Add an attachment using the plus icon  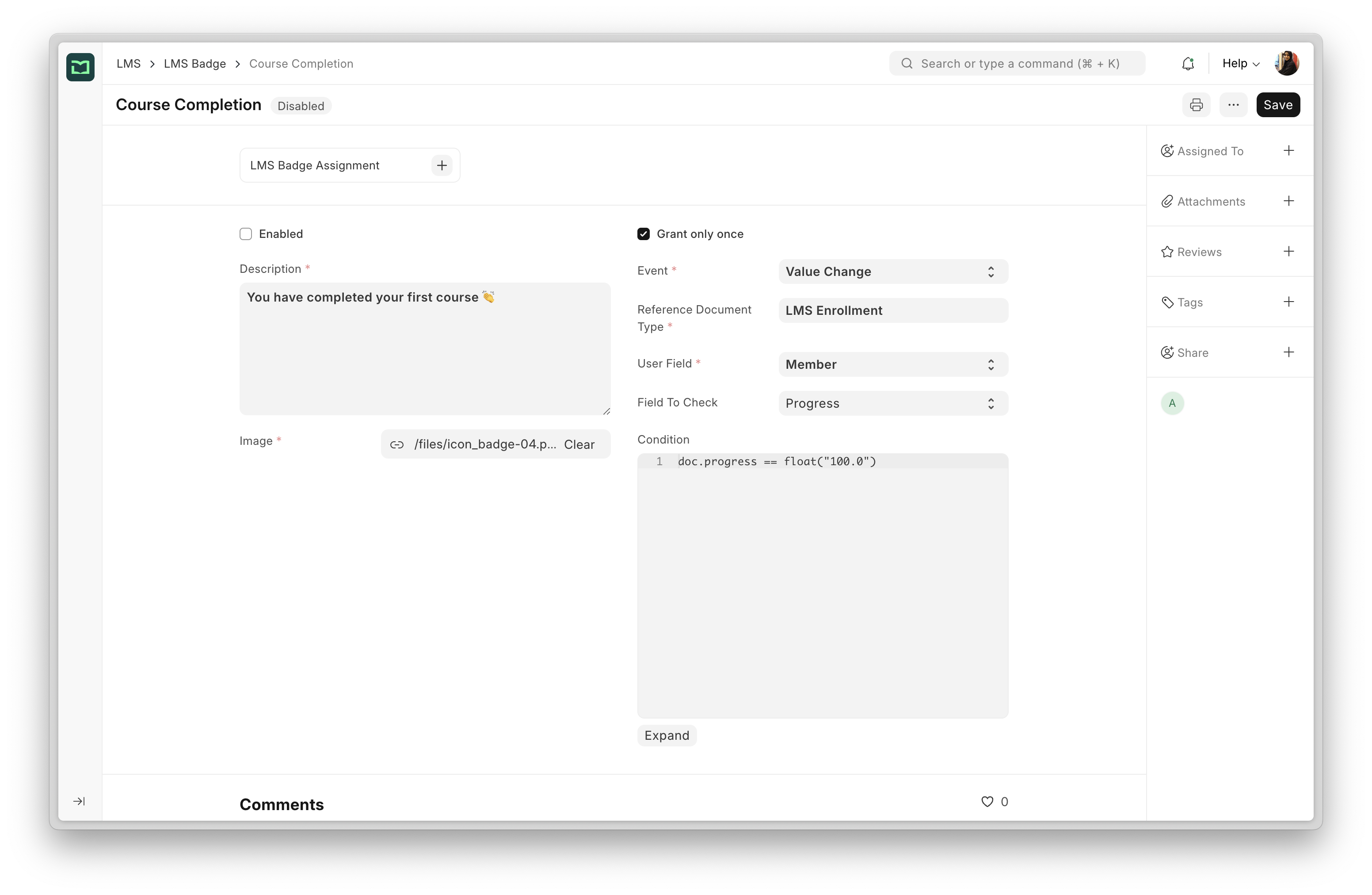click(x=1288, y=201)
